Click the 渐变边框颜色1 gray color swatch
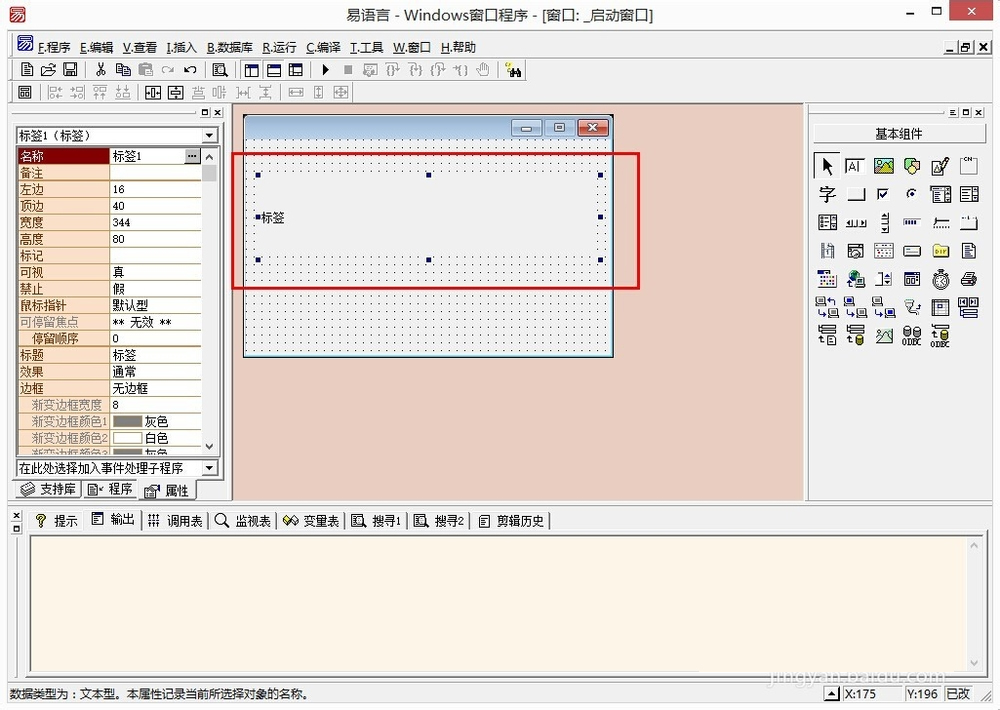Image resolution: width=1000 pixels, height=710 pixels. 127,421
